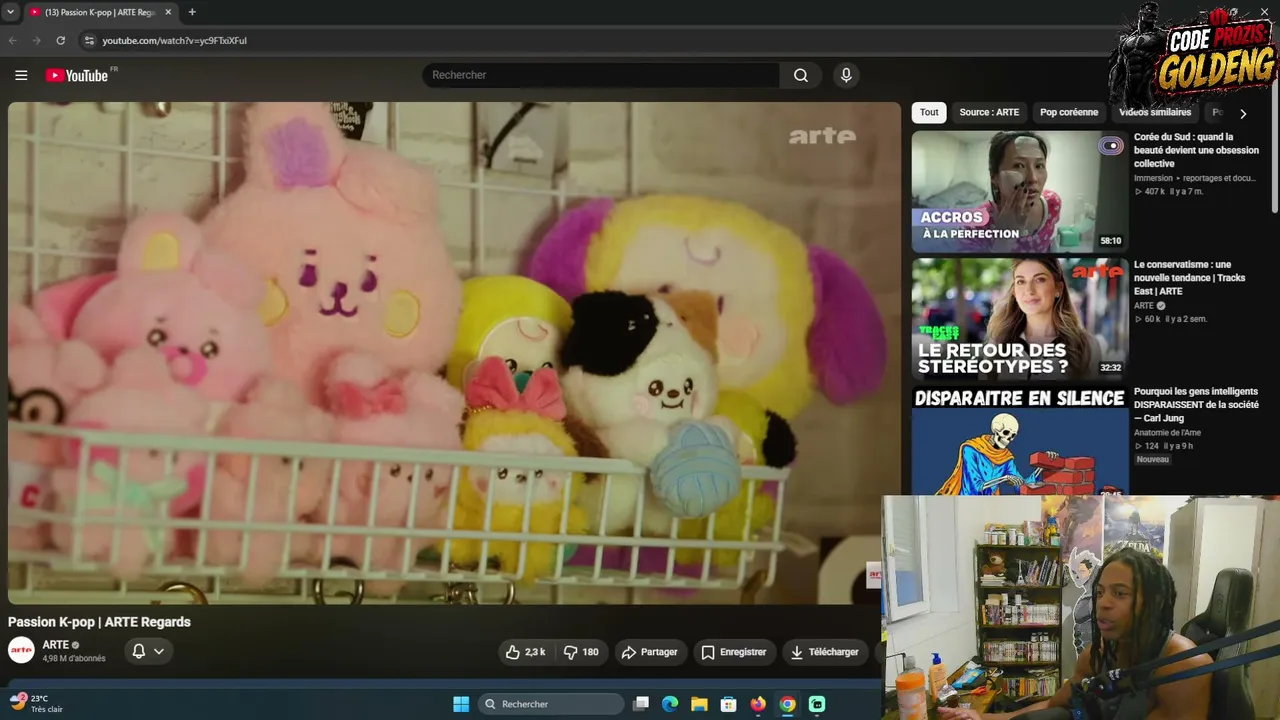This screenshot has width=1280, height=720.
Task: Select the Tout filter chip
Action: [929, 112]
